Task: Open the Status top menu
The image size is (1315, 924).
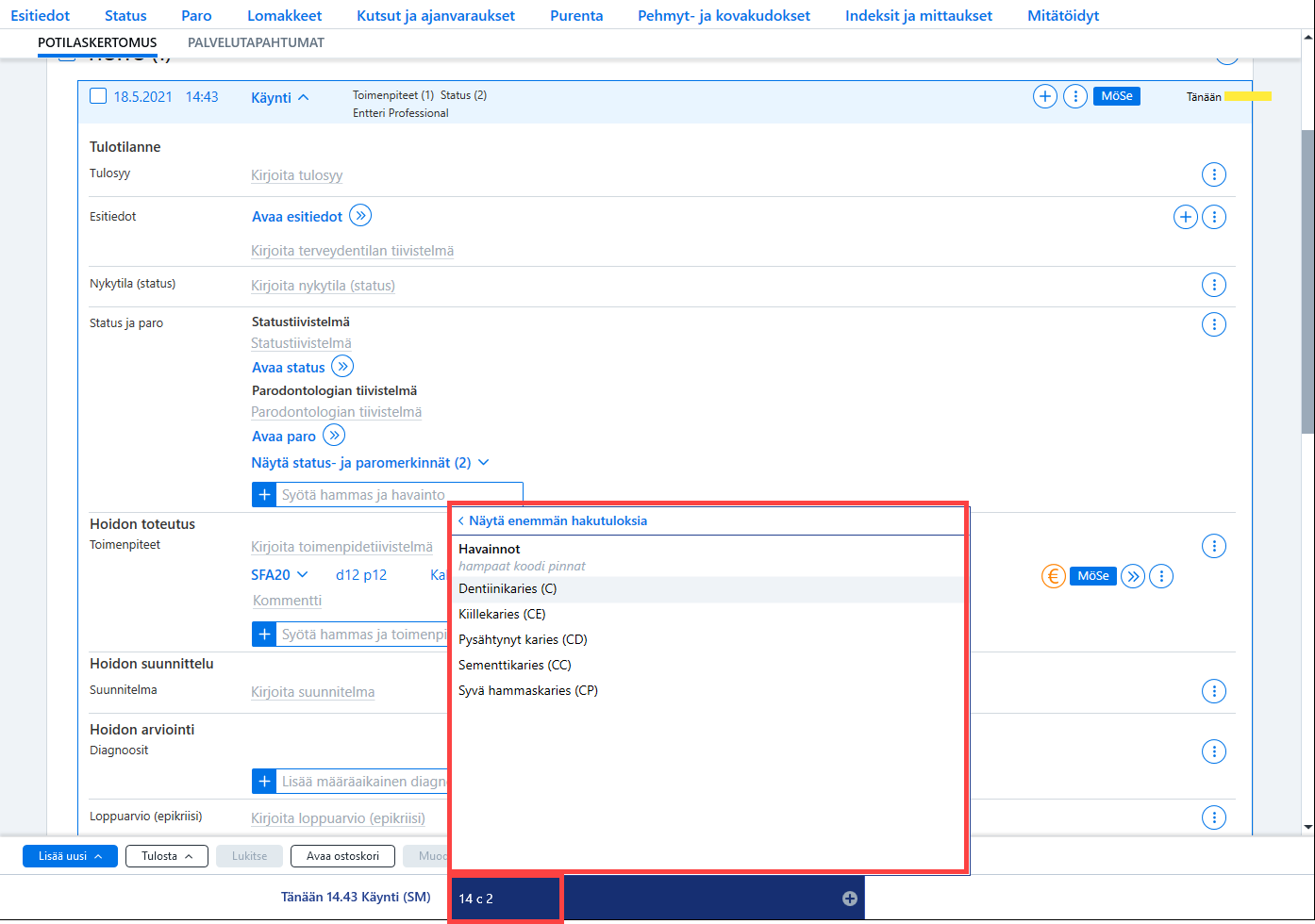Action: point(125,15)
